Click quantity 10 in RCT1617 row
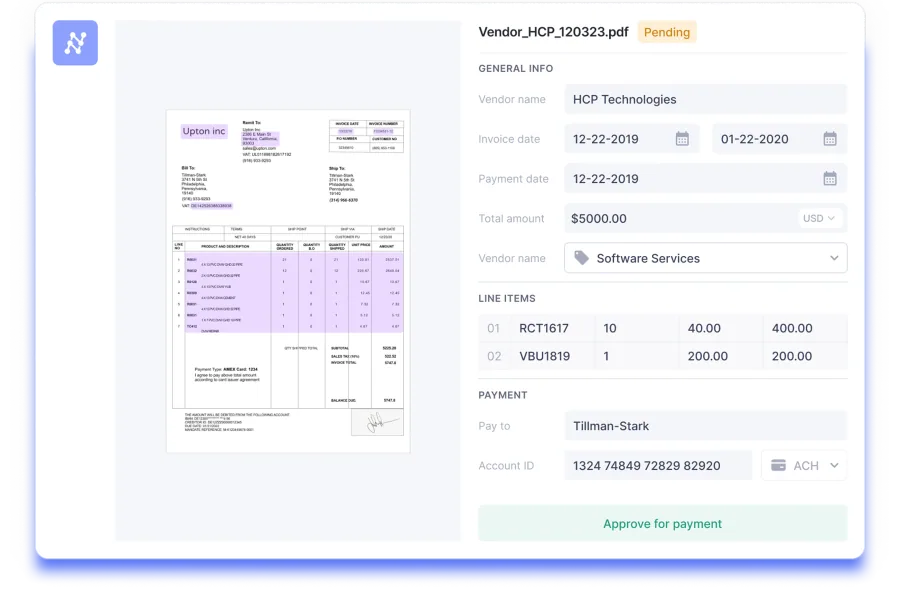 [x=610, y=328]
